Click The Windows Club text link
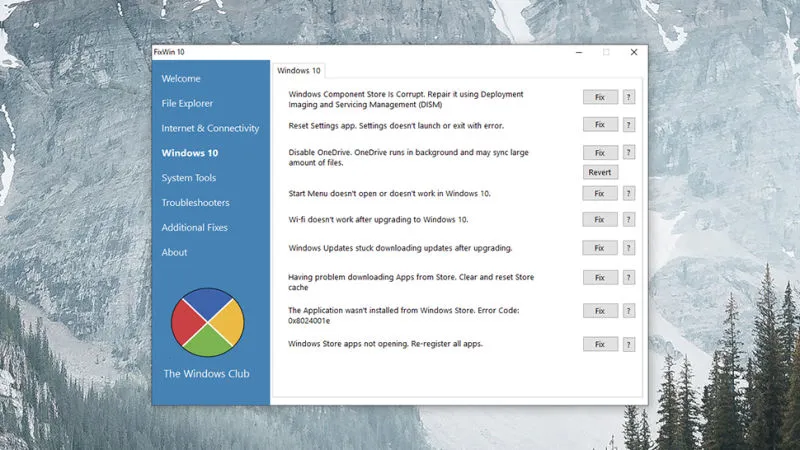 click(x=206, y=374)
